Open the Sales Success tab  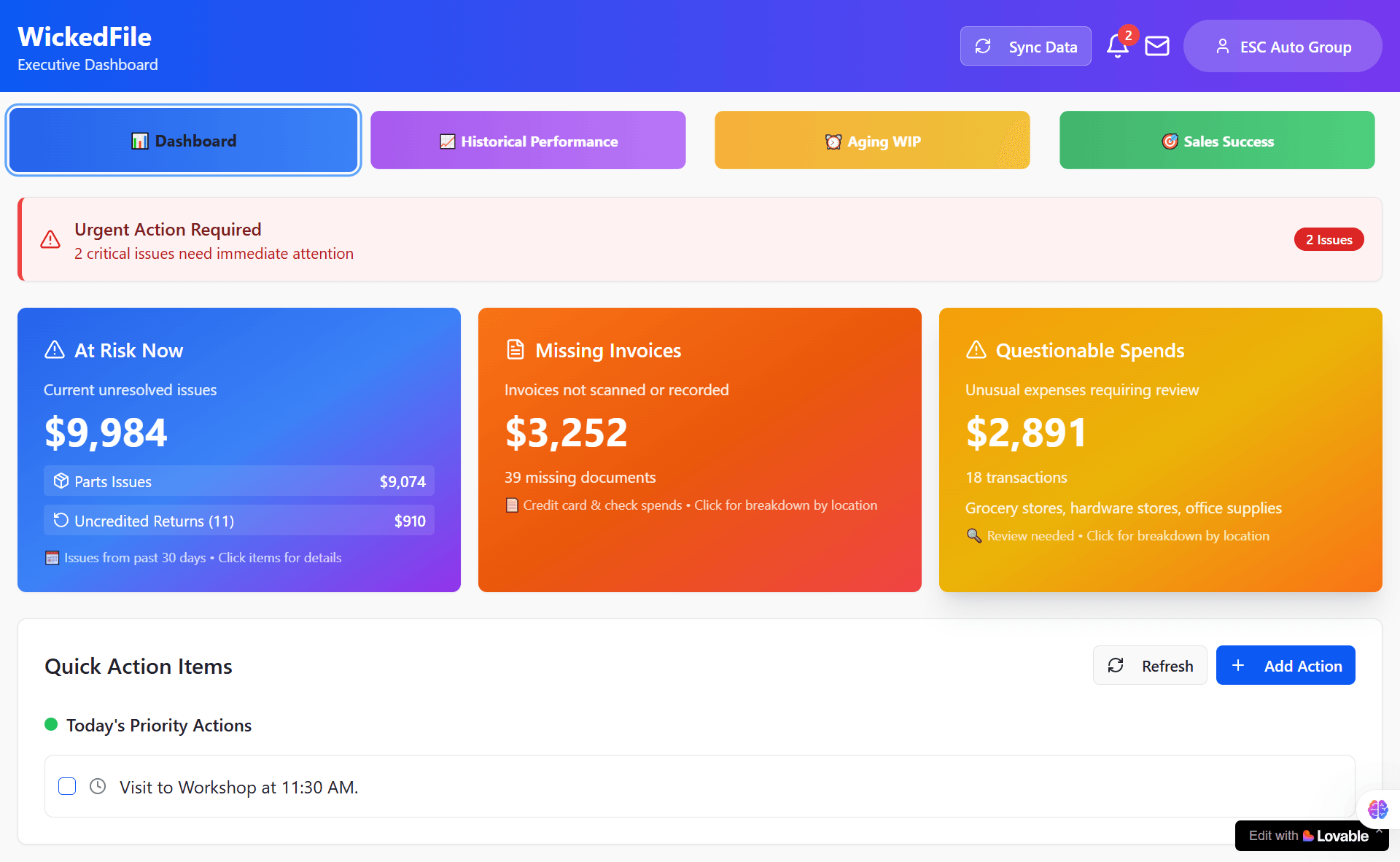point(1216,140)
